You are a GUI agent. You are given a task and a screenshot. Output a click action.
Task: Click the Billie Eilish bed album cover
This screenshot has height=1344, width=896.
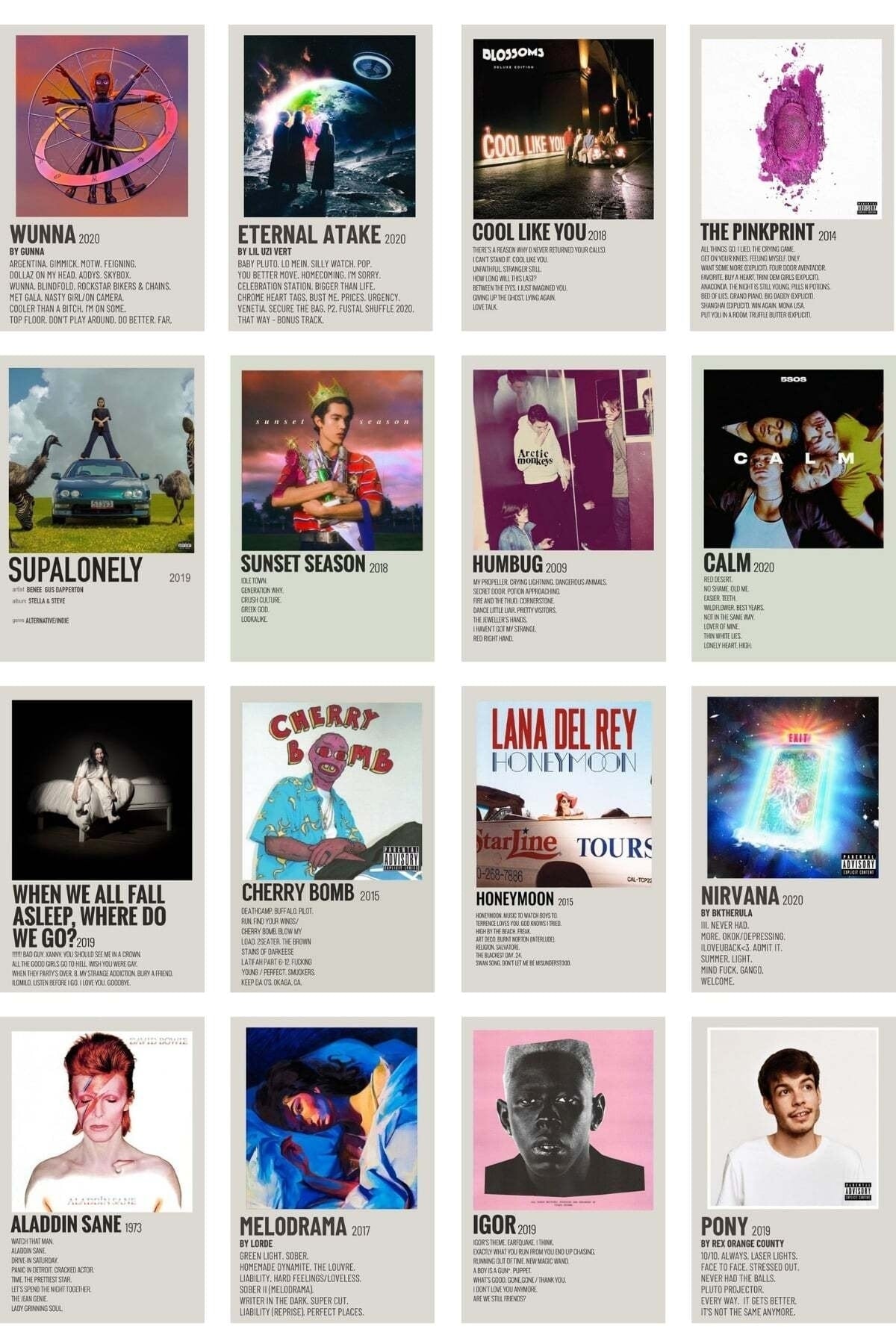click(x=102, y=790)
